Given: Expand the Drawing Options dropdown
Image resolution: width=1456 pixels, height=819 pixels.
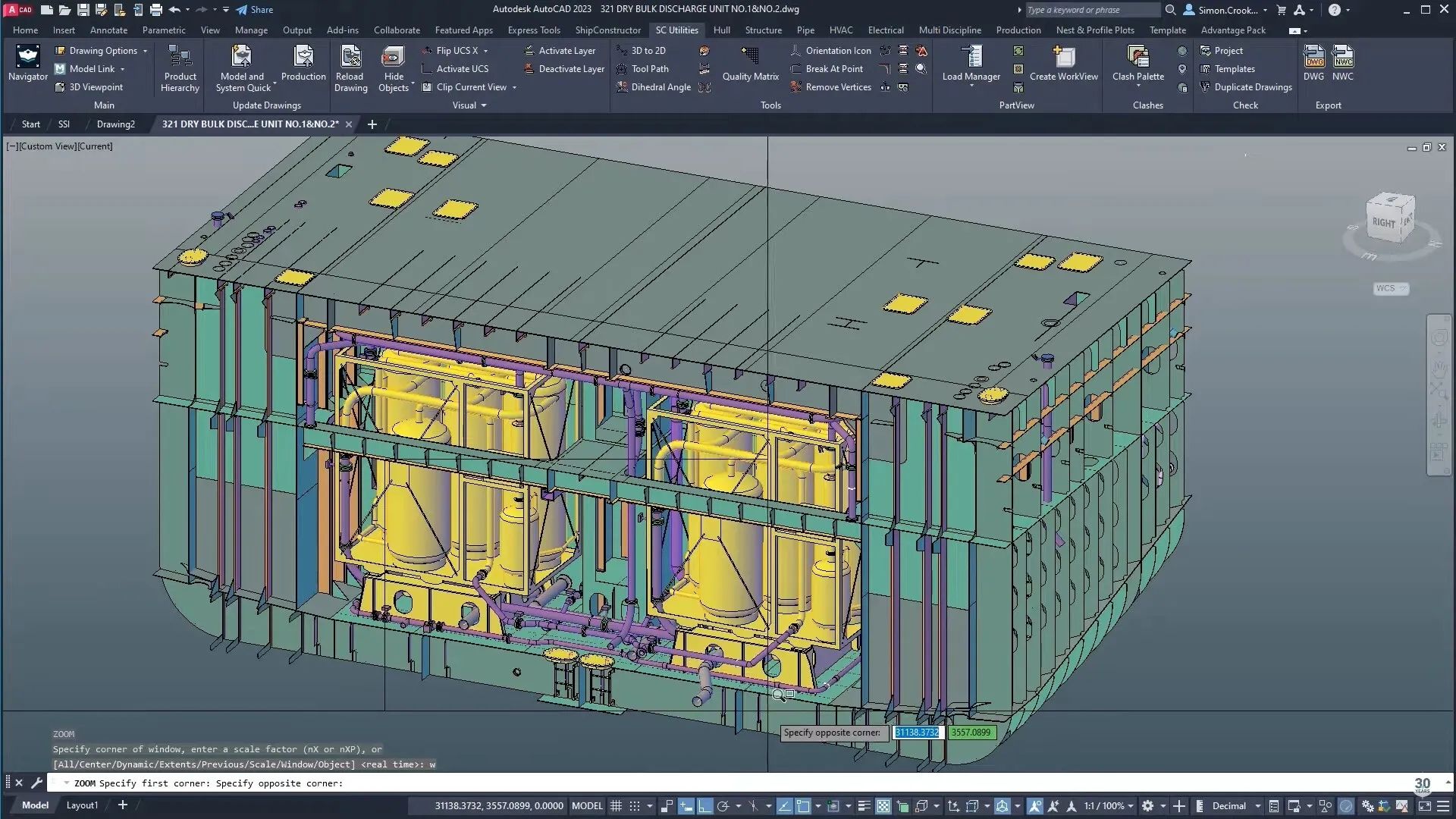Looking at the screenshot, I should (x=145, y=51).
